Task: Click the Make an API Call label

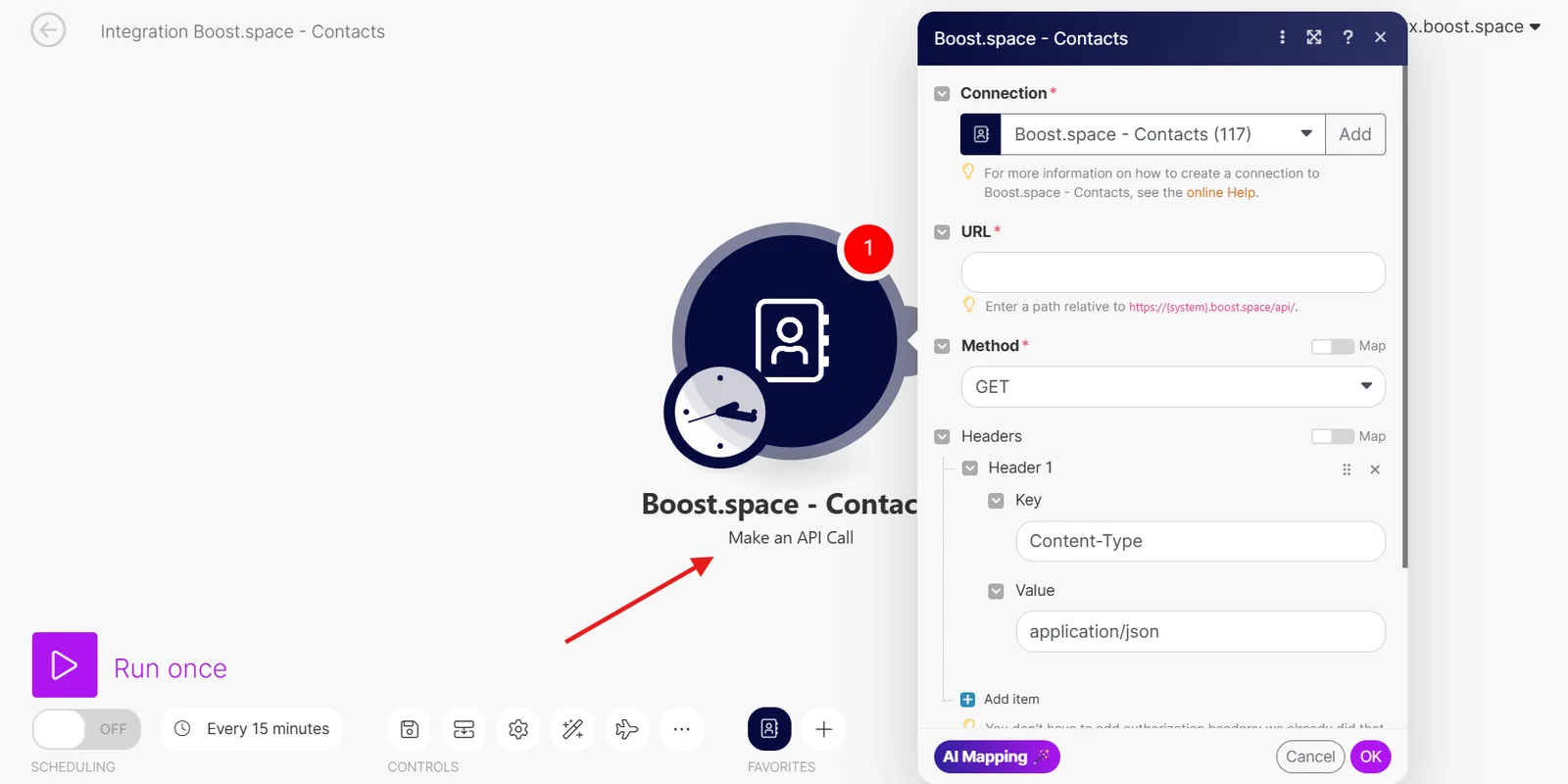Action: pyautogui.click(x=791, y=538)
